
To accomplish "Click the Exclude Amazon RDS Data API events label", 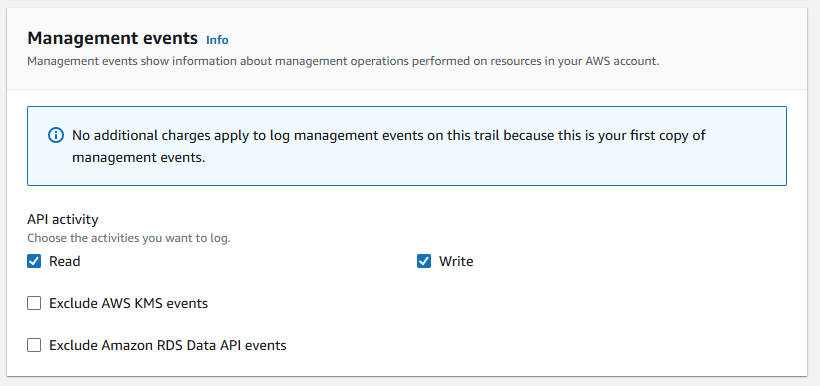I will tap(168, 345).
